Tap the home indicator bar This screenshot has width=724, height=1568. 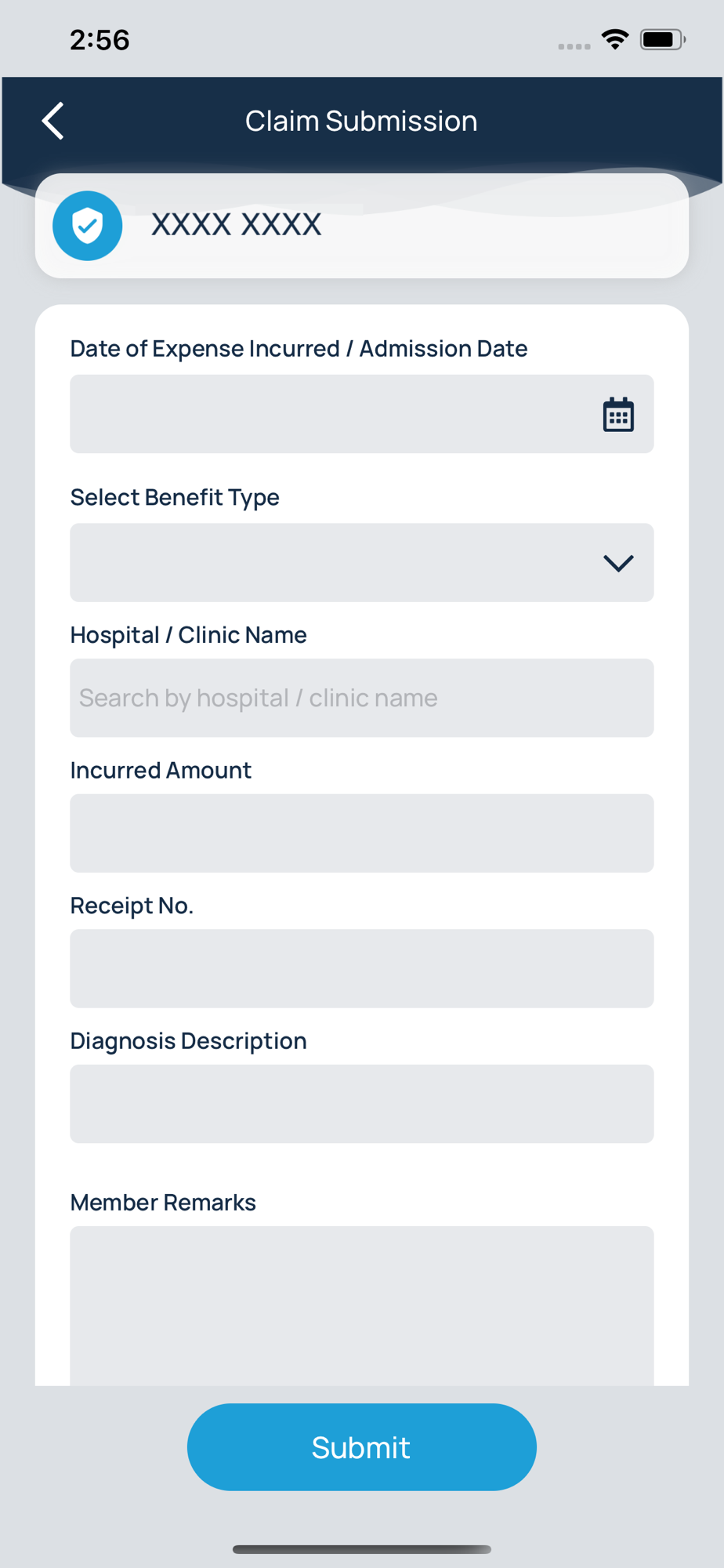click(362, 1549)
